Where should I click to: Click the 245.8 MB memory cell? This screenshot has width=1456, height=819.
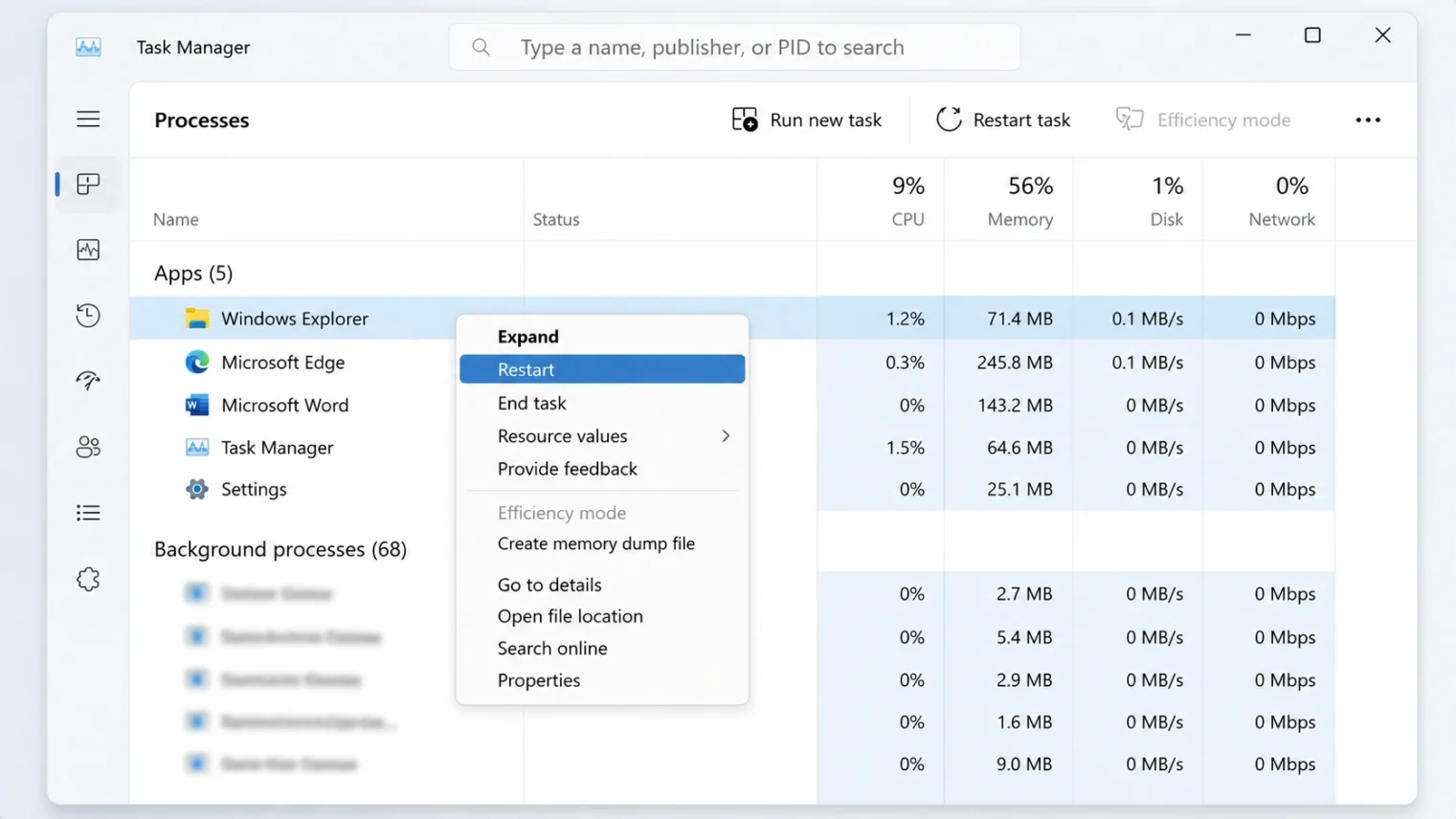(1015, 363)
